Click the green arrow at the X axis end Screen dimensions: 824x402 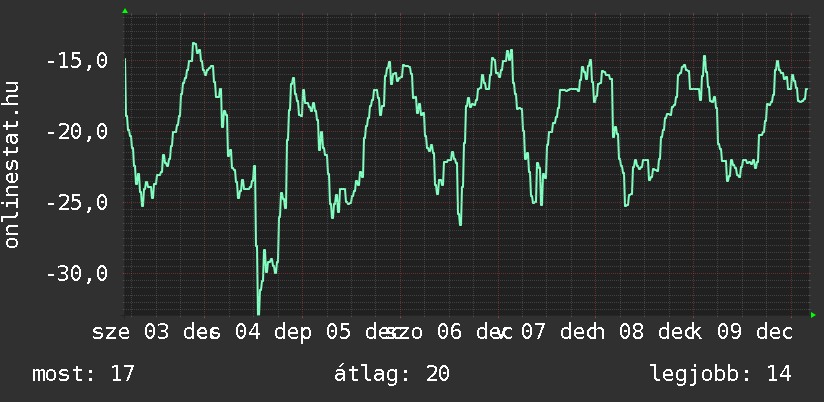[x=813, y=316]
